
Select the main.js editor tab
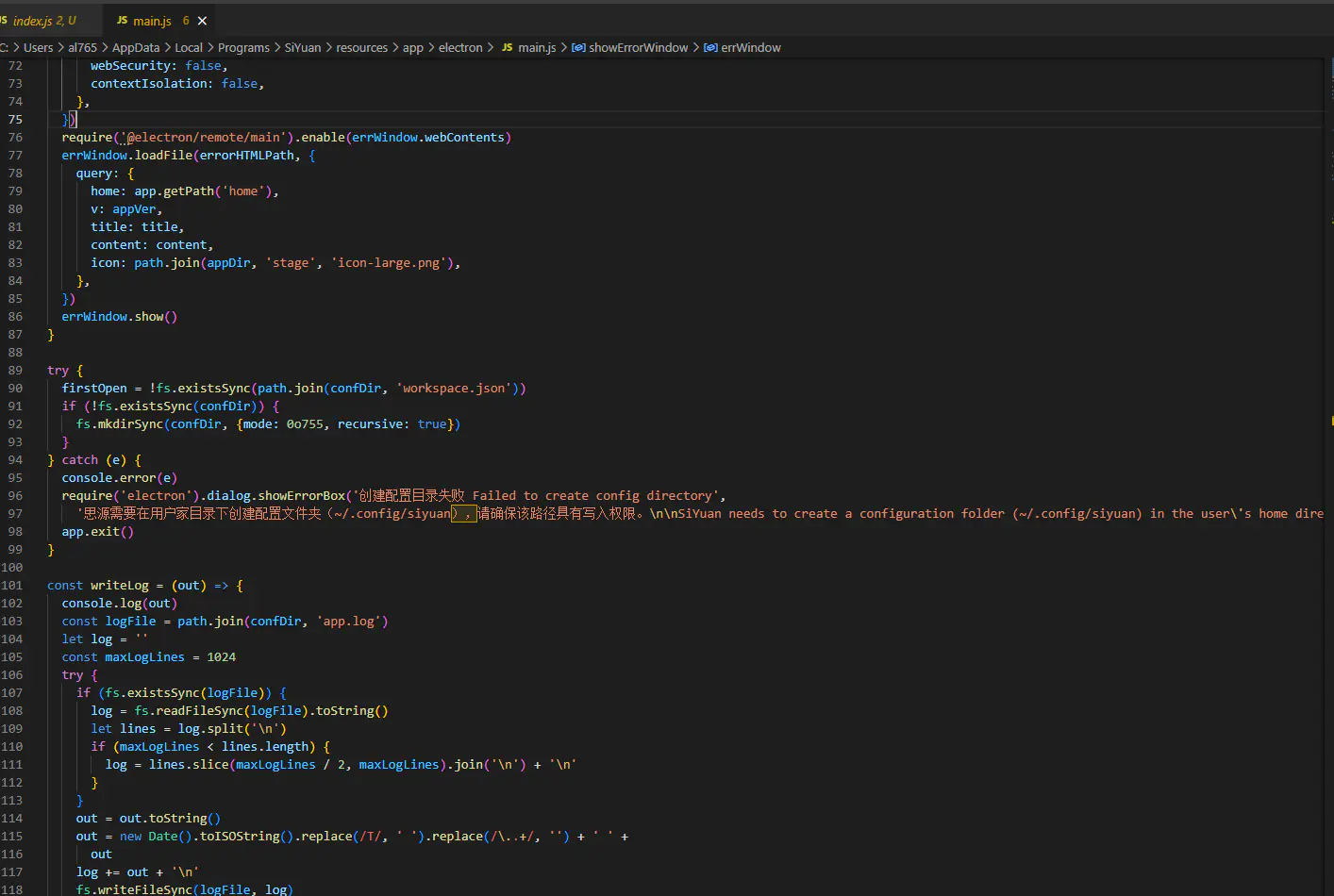[x=152, y=21]
